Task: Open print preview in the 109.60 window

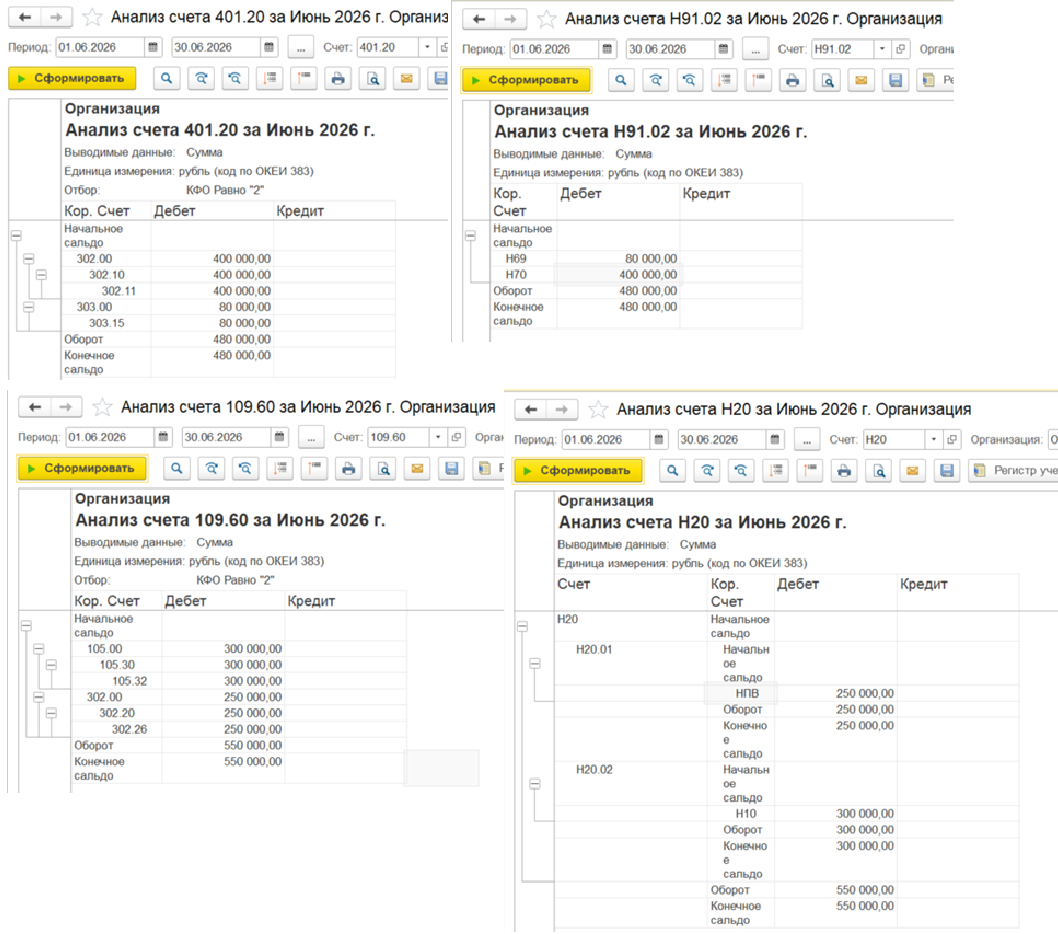Action: [x=383, y=468]
